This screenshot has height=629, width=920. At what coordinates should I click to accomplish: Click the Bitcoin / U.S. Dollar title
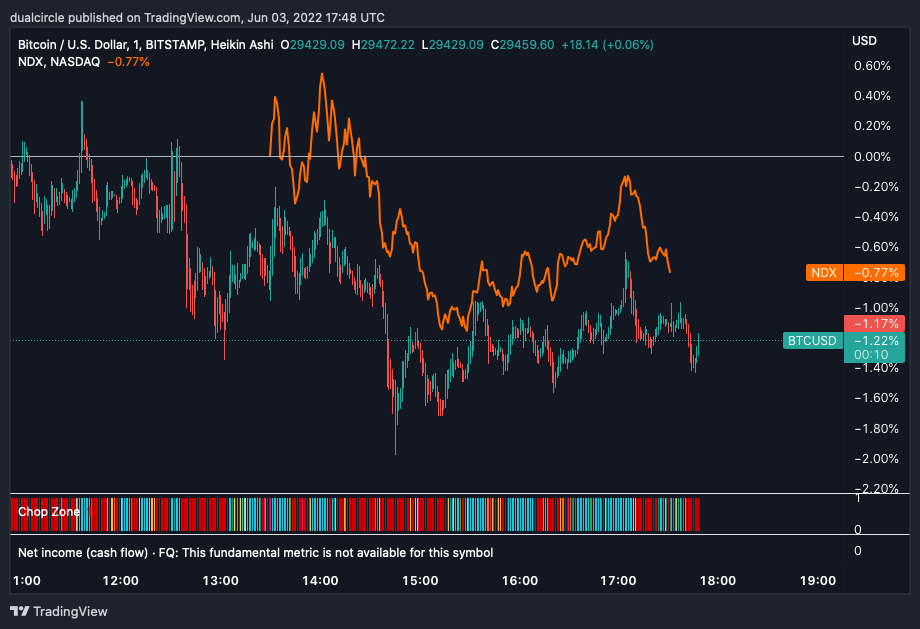[x=72, y=45]
